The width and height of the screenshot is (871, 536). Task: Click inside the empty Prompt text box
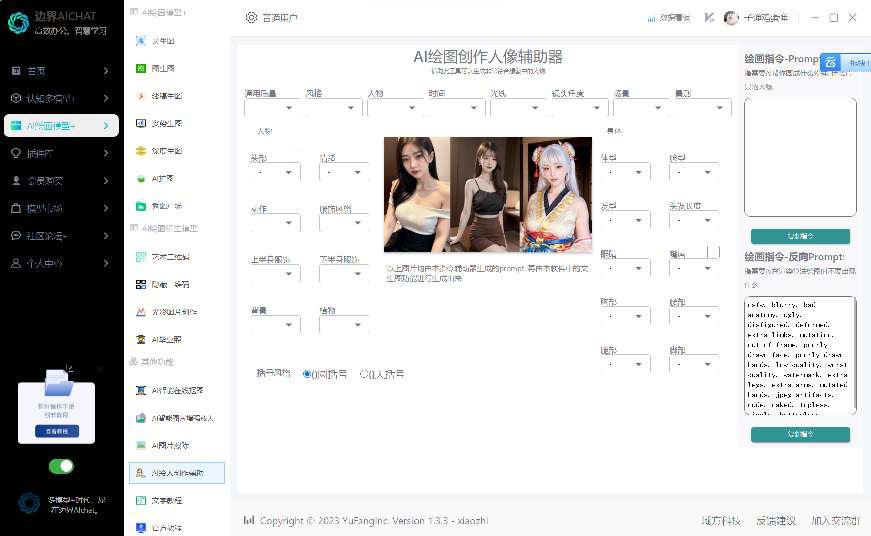point(800,157)
